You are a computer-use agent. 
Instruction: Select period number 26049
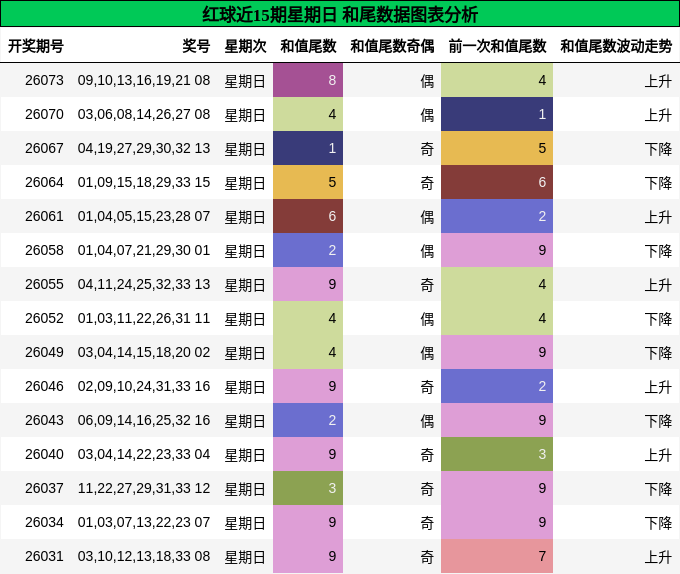44,352
